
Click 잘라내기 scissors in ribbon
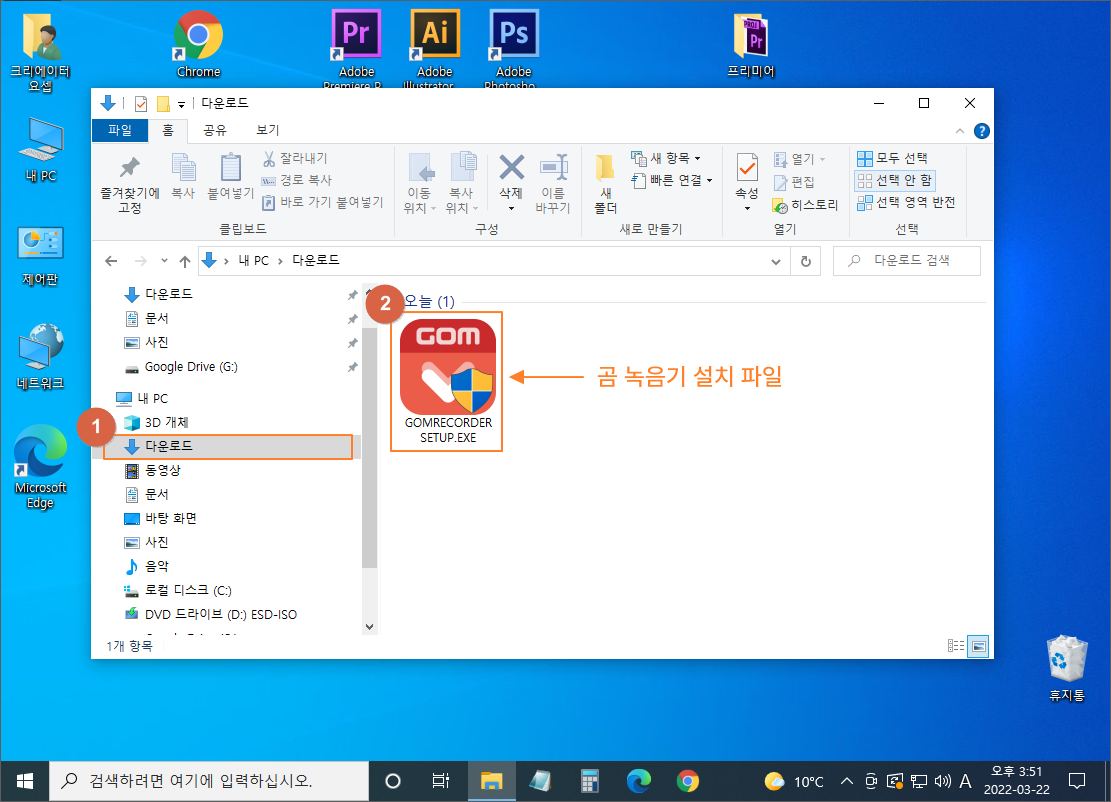295,158
